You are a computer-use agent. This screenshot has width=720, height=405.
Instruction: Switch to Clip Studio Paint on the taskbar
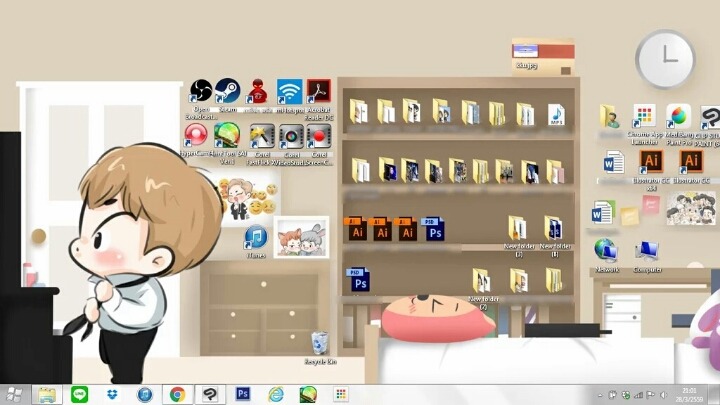210,394
